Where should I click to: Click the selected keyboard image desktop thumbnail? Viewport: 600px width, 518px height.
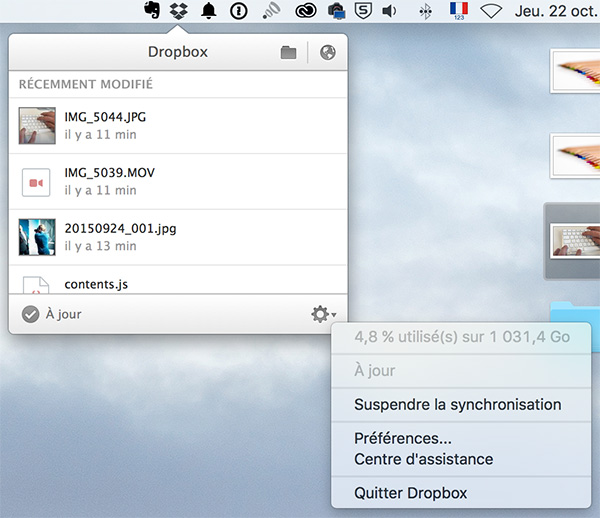[x=575, y=241]
